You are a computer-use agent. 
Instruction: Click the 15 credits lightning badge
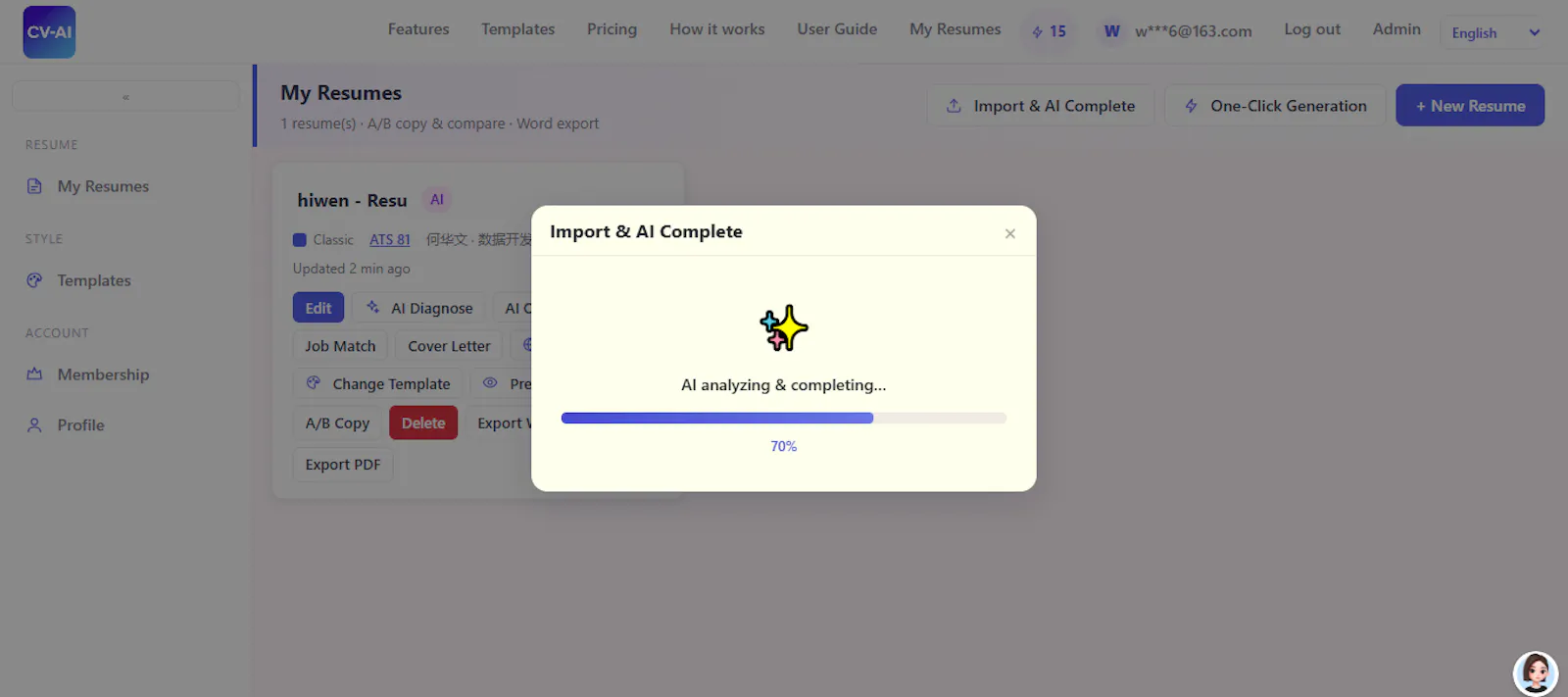1049,31
